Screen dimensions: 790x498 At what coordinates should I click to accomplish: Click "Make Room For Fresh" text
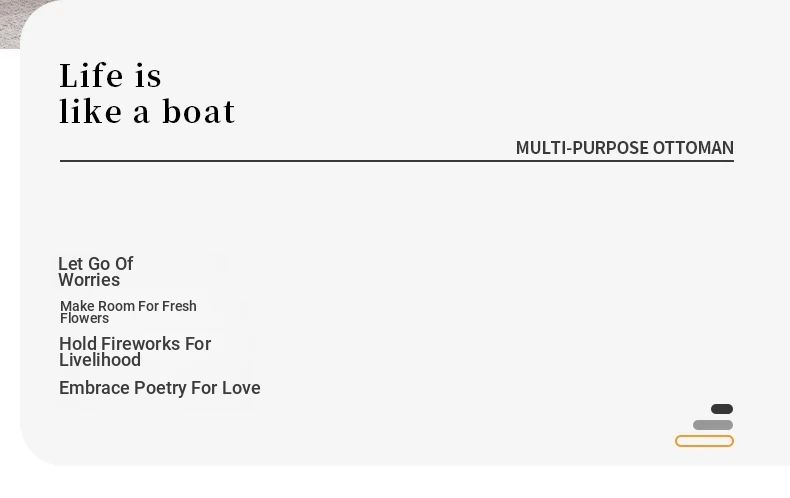[128, 306]
